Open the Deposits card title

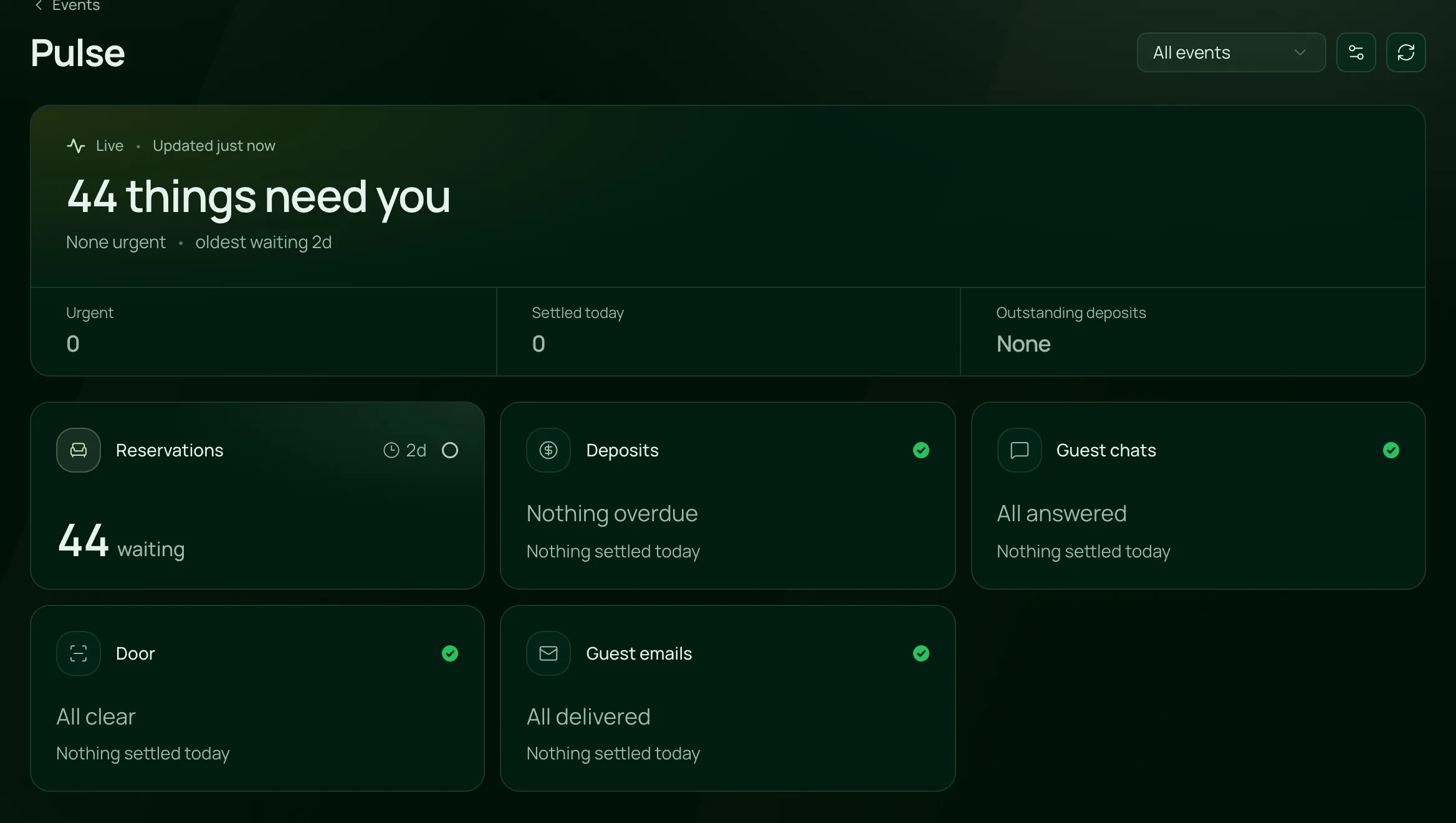click(622, 450)
